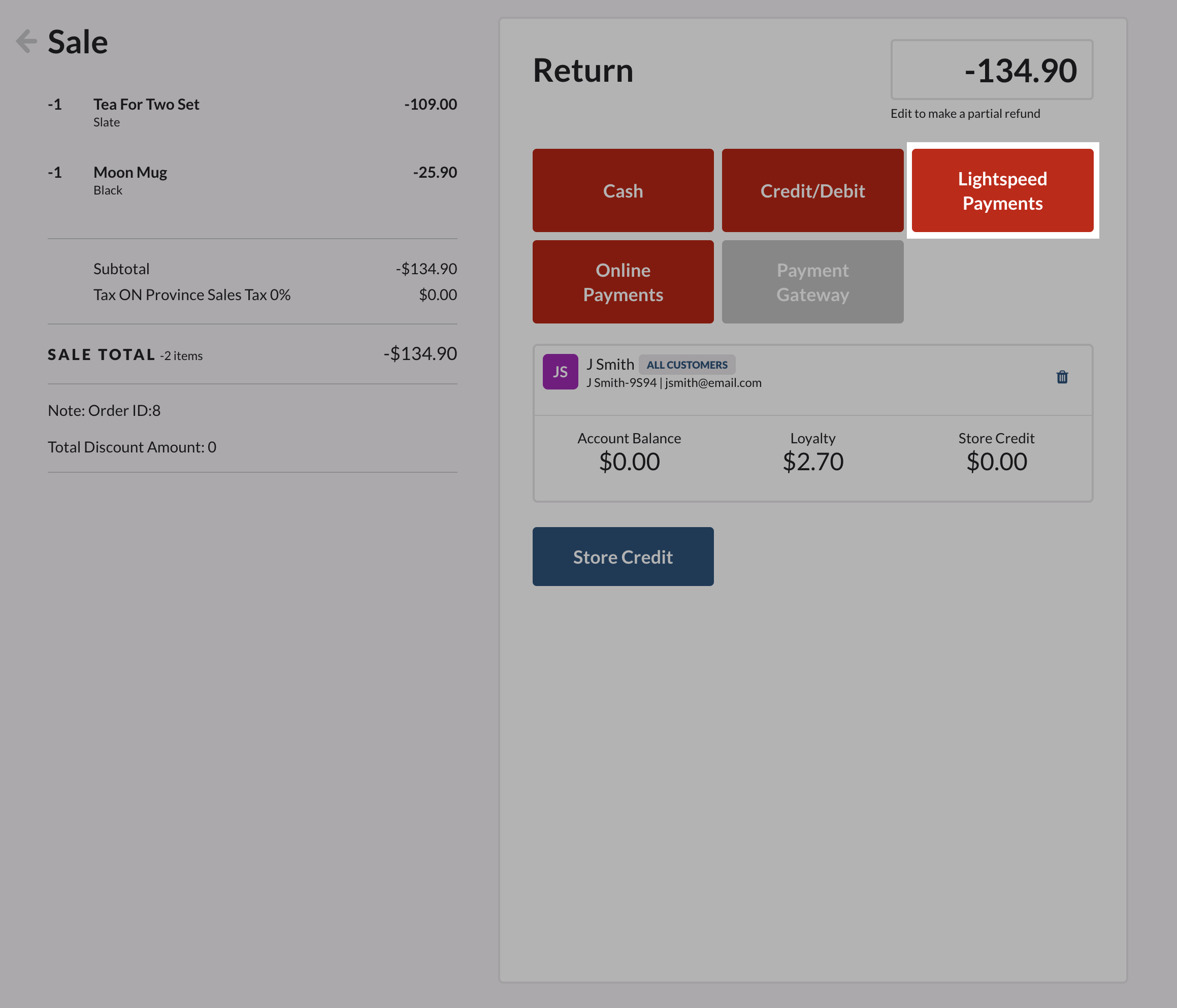Screen dimensions: 1177x1008
Task: Select Credit/Debit as the refund method
Action: click(x=812, y=190)
